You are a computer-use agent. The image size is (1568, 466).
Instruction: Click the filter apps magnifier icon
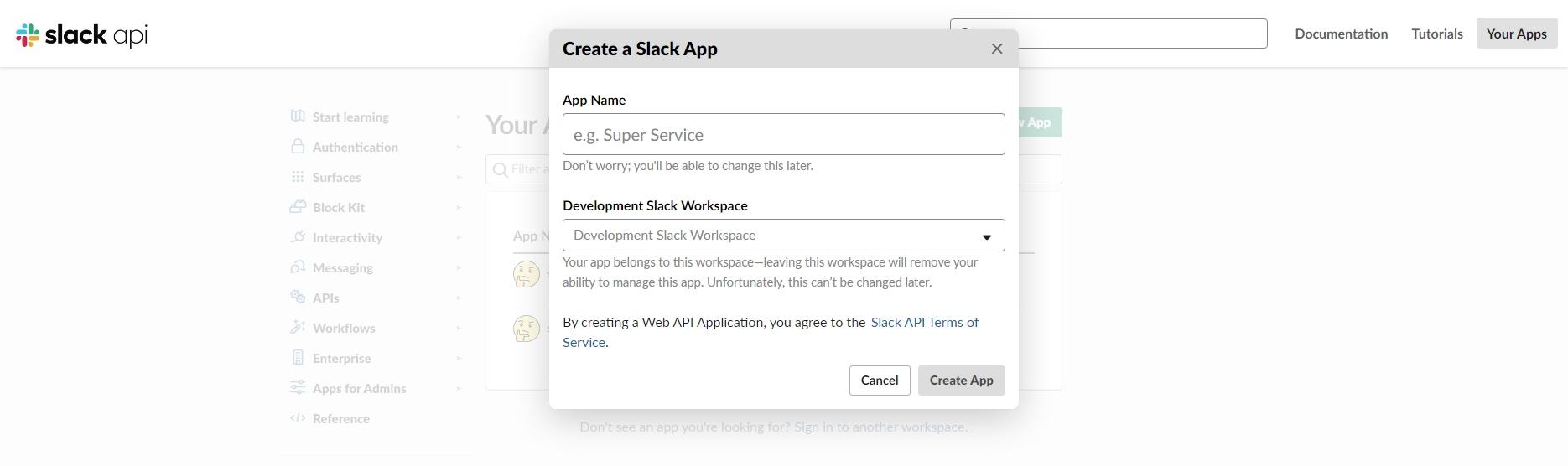(x=501, y=169)
